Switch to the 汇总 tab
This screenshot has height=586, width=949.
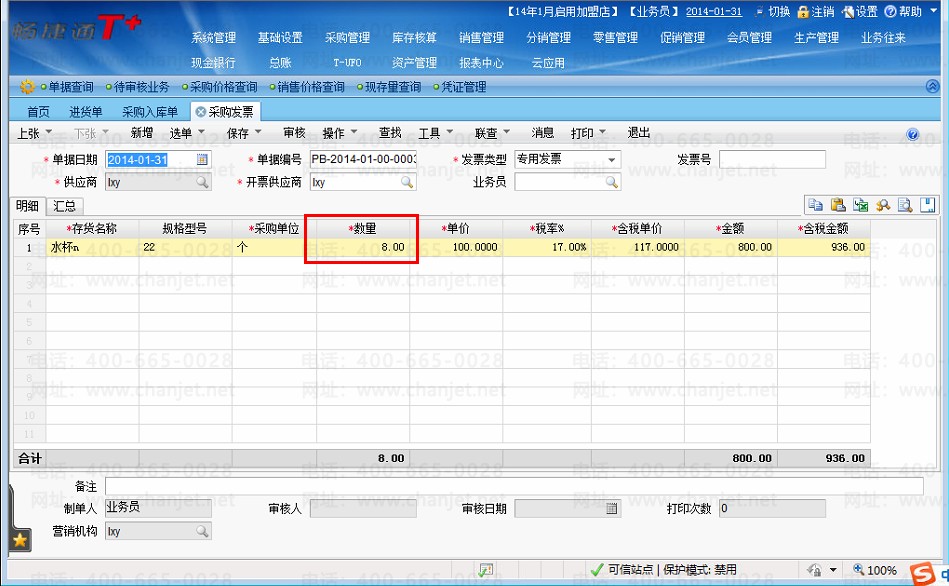[64, 206]
